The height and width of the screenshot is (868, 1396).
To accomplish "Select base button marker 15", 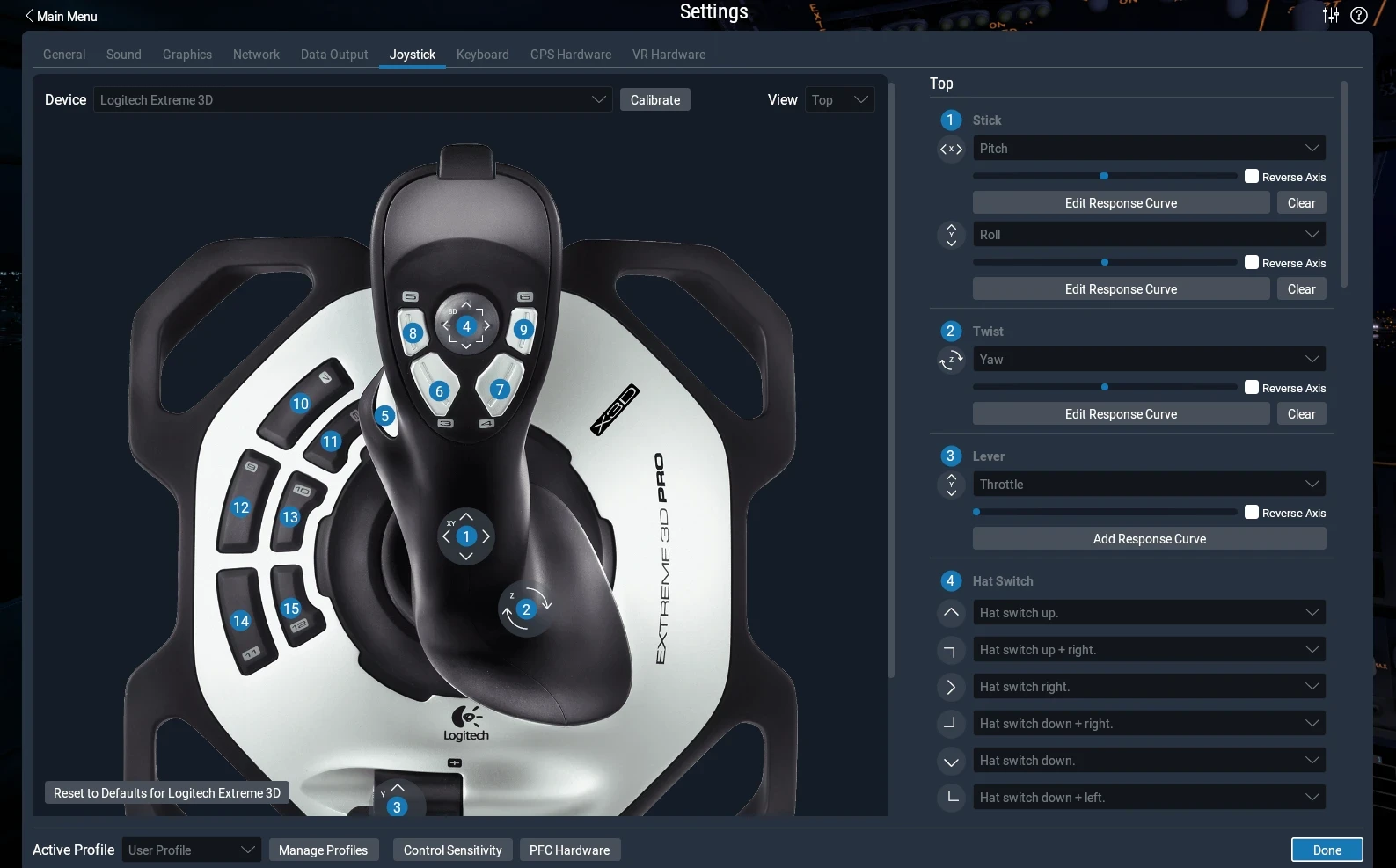I will [x=291, y=609].
